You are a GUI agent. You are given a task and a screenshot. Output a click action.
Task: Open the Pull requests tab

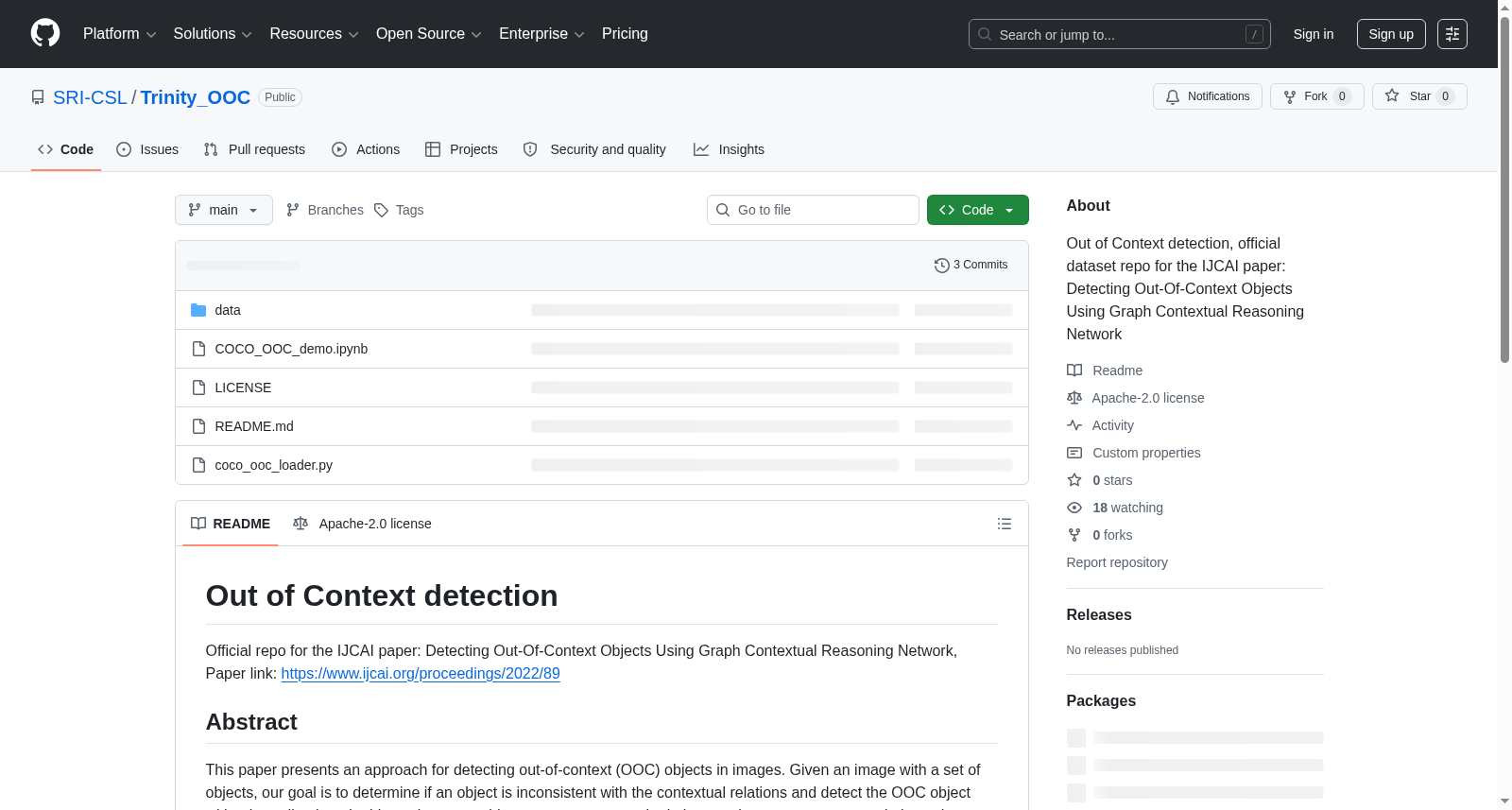[x=254, y=149]
